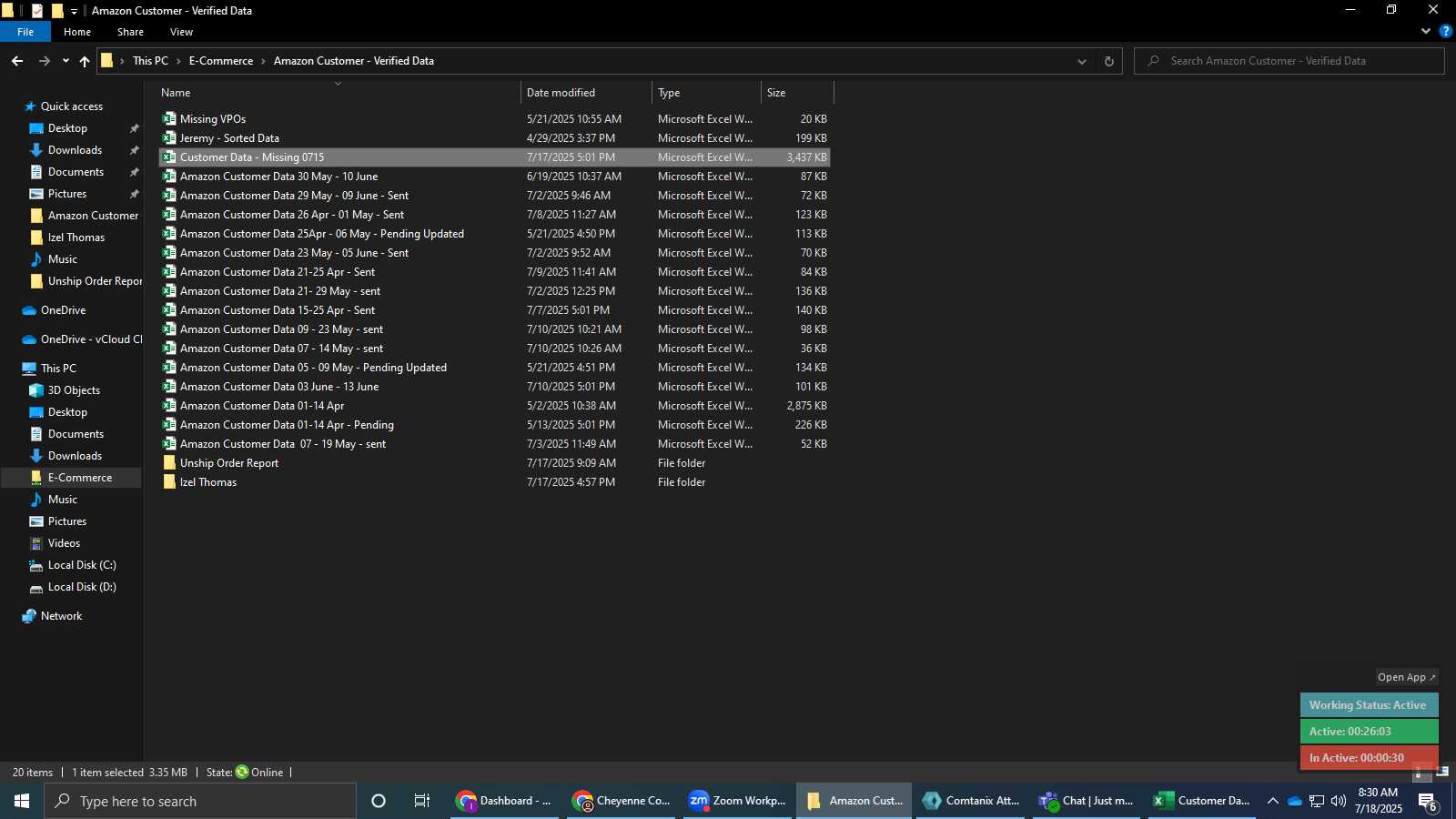
Task: Click the OneDrive cloud icon in sidebar
Action: [x=29, y=310]
